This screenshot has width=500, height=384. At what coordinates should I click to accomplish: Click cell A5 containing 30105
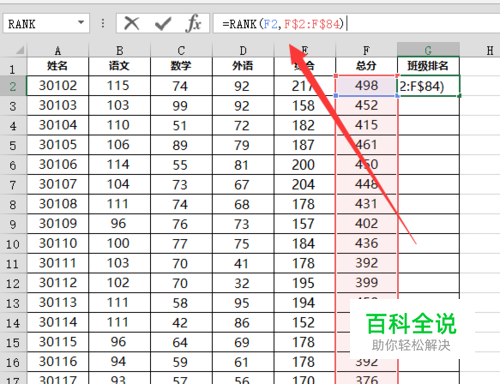pyautogui.click(x=58, y=145)
